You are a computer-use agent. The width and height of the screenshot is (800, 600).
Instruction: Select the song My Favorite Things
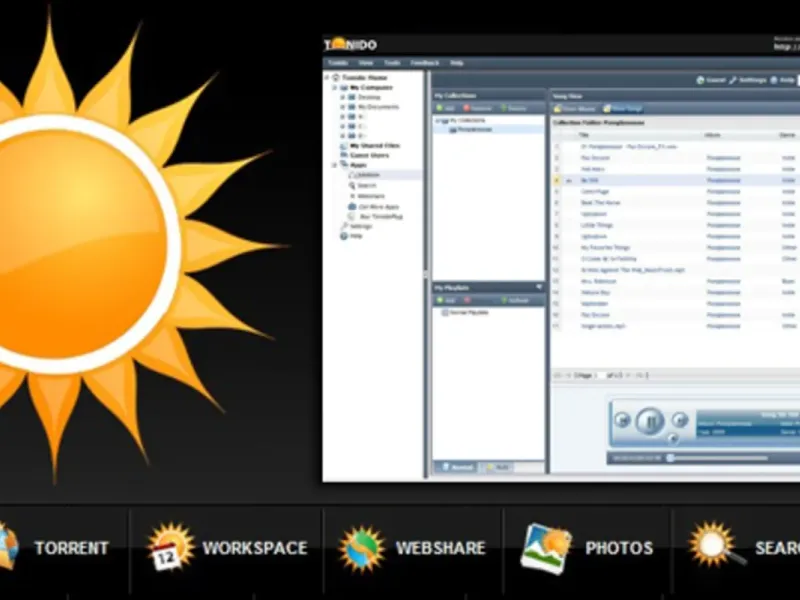(606, 247)
